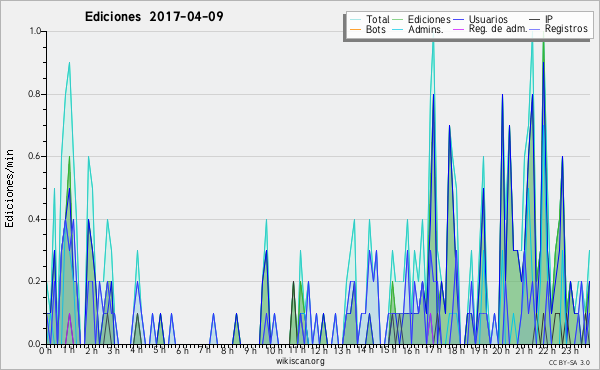This screenshot has width=600, height=370.
Task: Click the Bots legend entry
Action: [368, 29]
